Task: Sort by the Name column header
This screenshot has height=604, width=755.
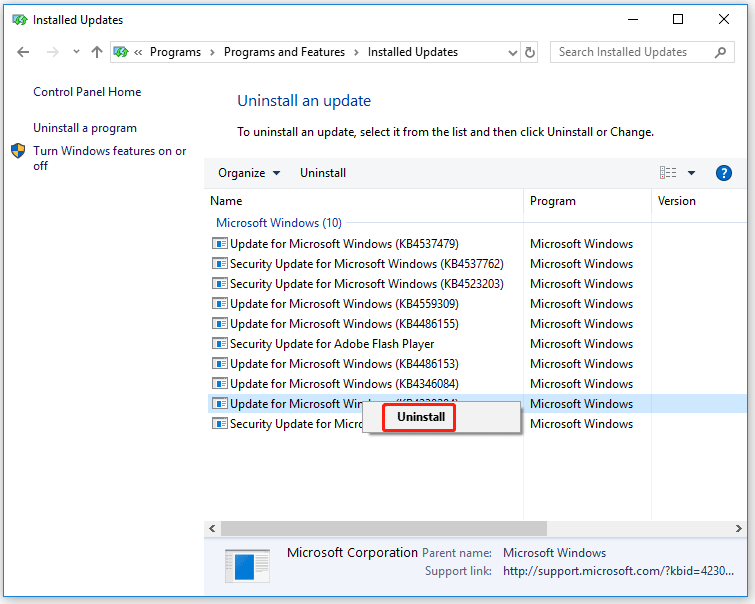Action: coord(226,201)
